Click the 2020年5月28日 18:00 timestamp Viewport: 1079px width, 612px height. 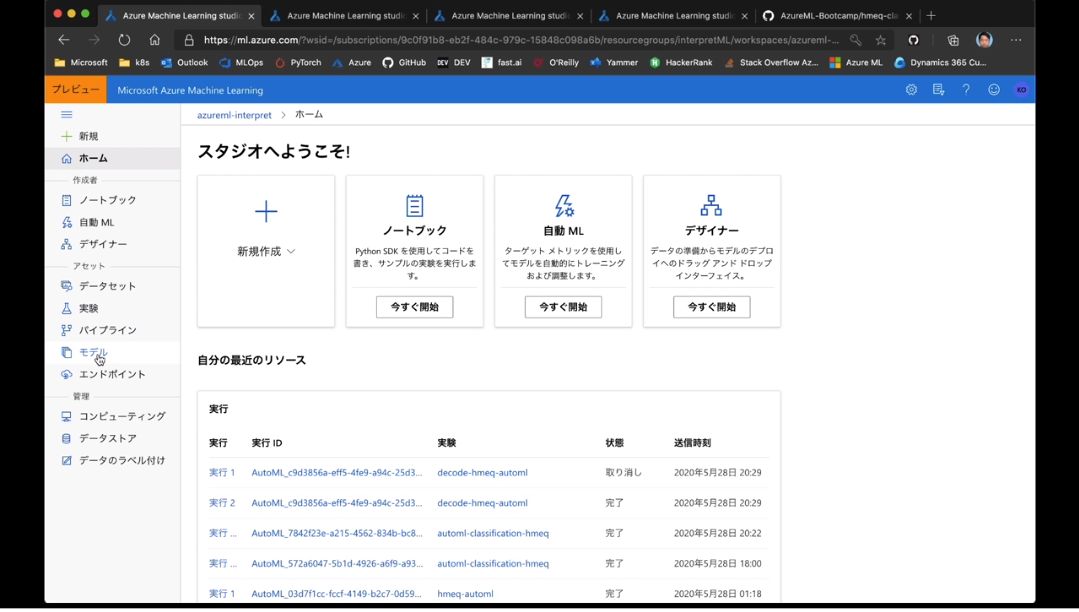pyautogui.click(x=718, y=564)
